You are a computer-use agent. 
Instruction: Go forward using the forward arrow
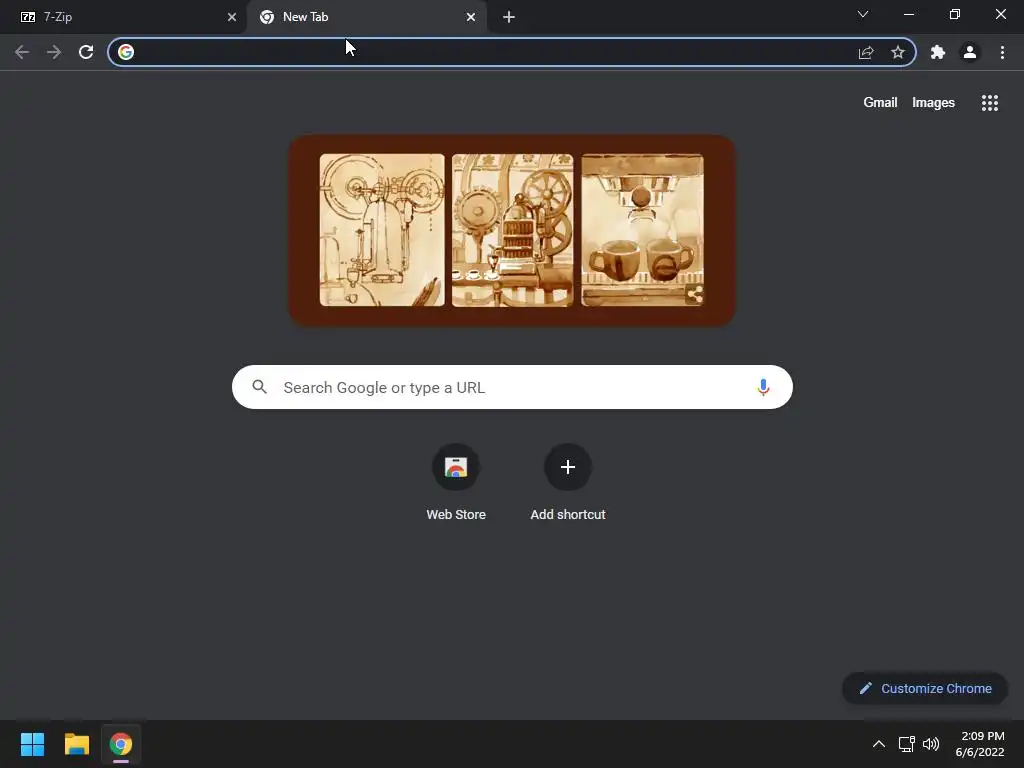[x=54, y=52]
